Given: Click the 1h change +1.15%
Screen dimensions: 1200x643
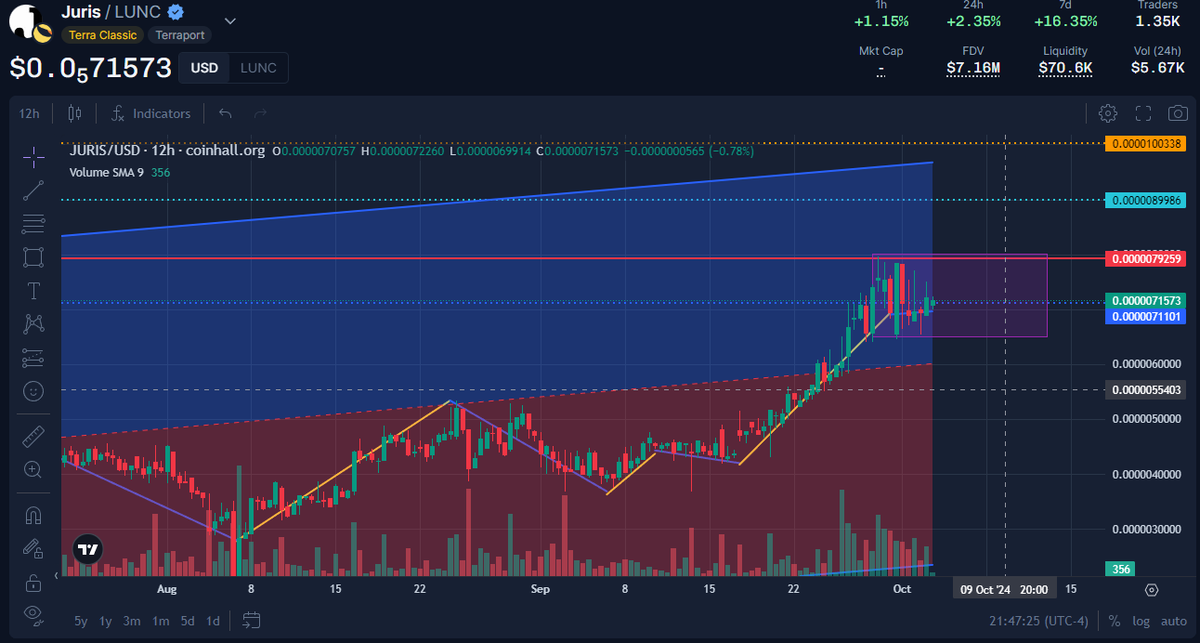Looking at the screenshot, I should (881, 21).
